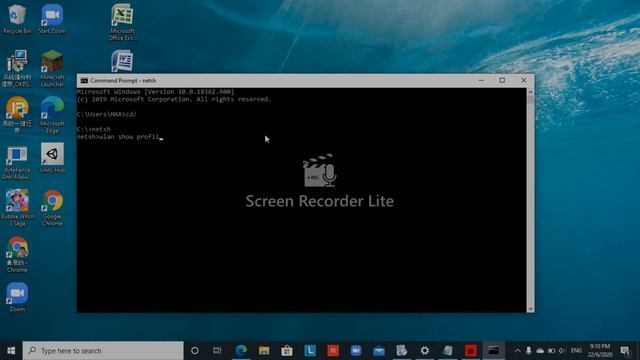Click the microphone tray icon
This screenshot has height=360, width=640.
point(529,351)
